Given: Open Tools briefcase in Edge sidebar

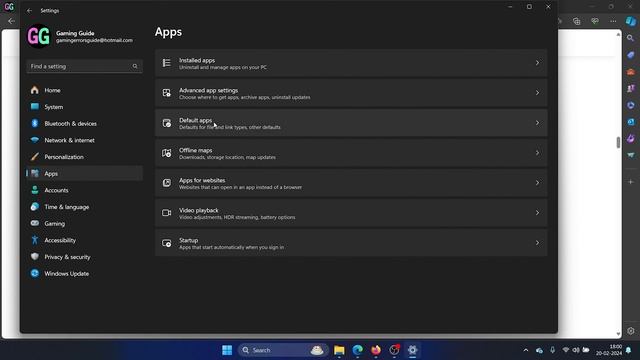Looking at the screenshot, I should click(x=631, y=72).
